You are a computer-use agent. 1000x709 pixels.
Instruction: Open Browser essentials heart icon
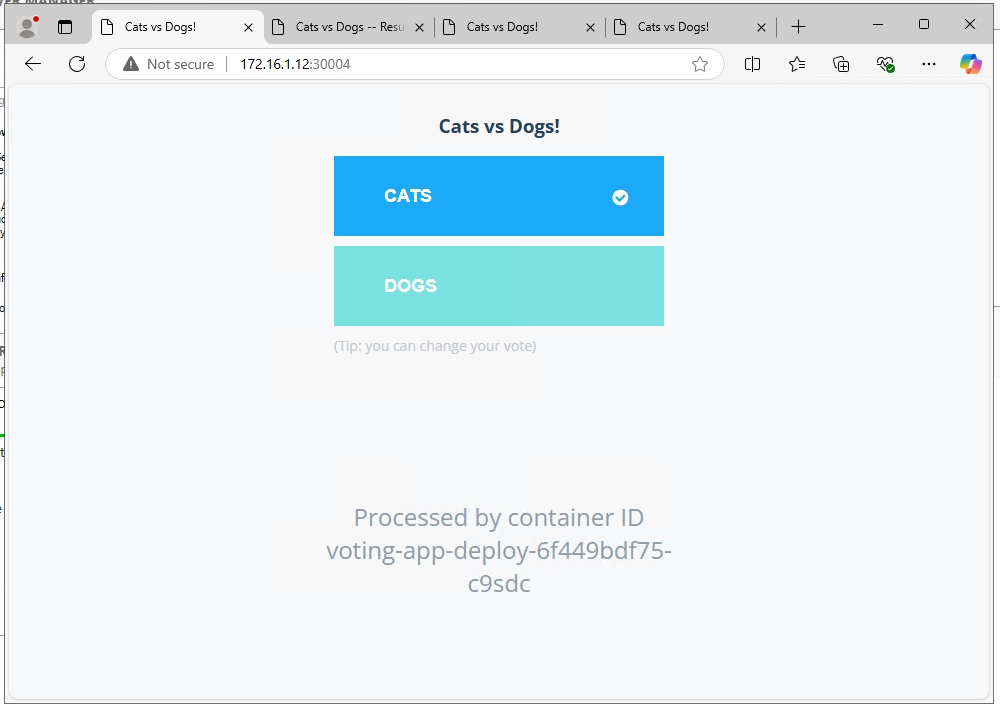click(x=885, y=64)
